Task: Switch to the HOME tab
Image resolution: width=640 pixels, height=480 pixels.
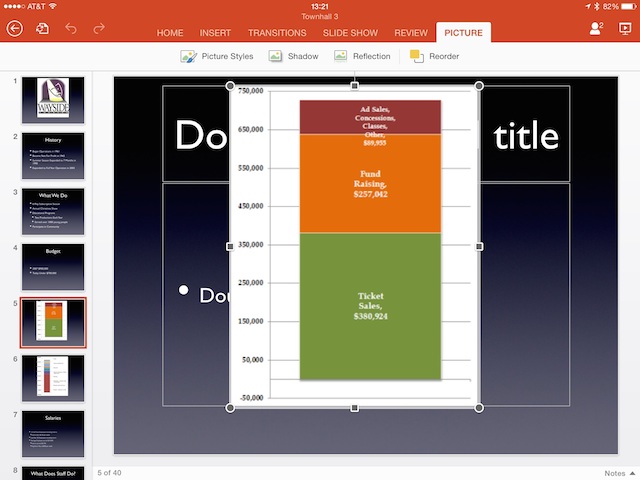Action: pyautogui.click(x=170, y=33)
